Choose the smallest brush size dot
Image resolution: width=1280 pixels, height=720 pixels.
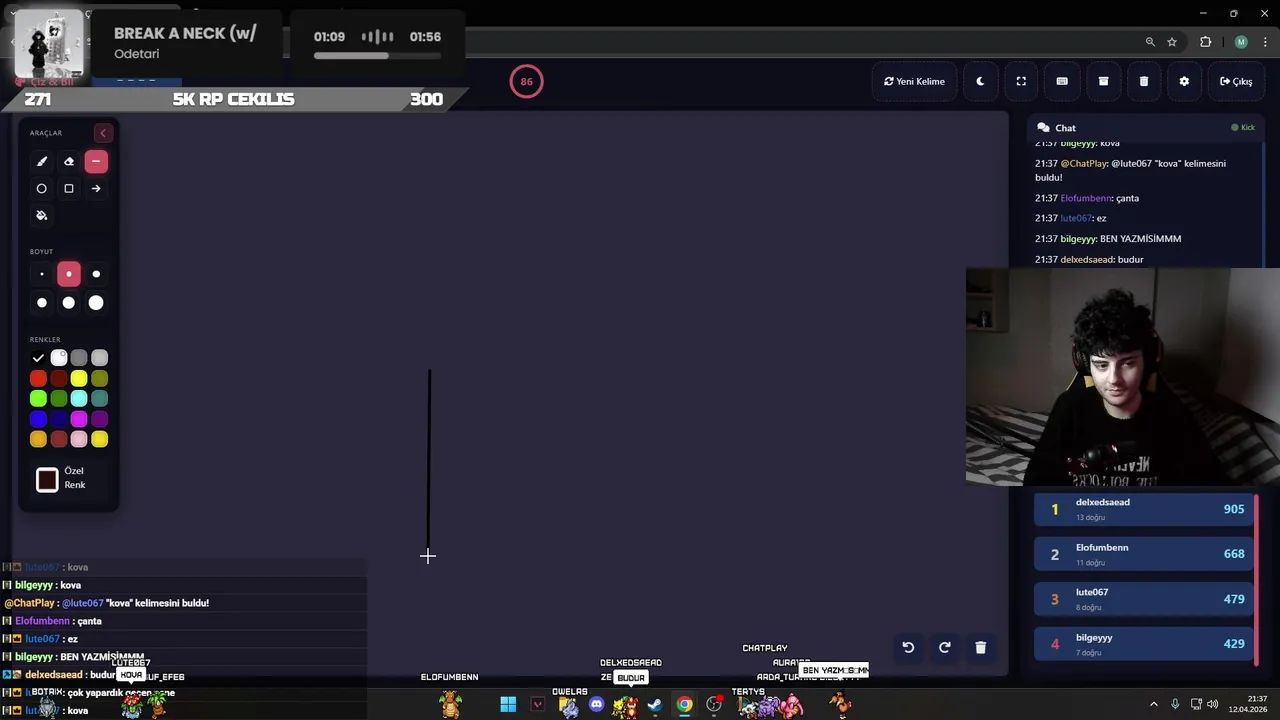point(42,274)
